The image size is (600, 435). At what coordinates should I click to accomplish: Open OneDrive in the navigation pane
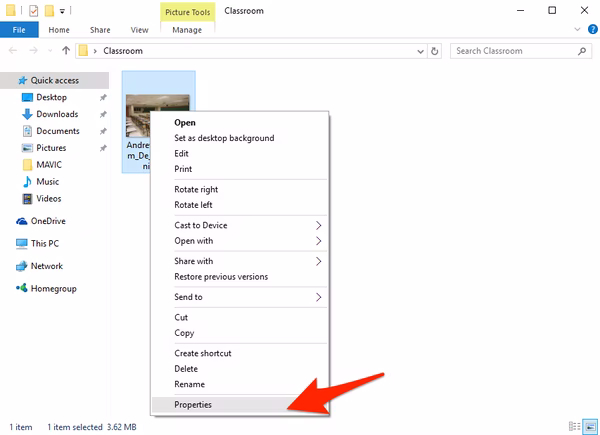point(47,221)
